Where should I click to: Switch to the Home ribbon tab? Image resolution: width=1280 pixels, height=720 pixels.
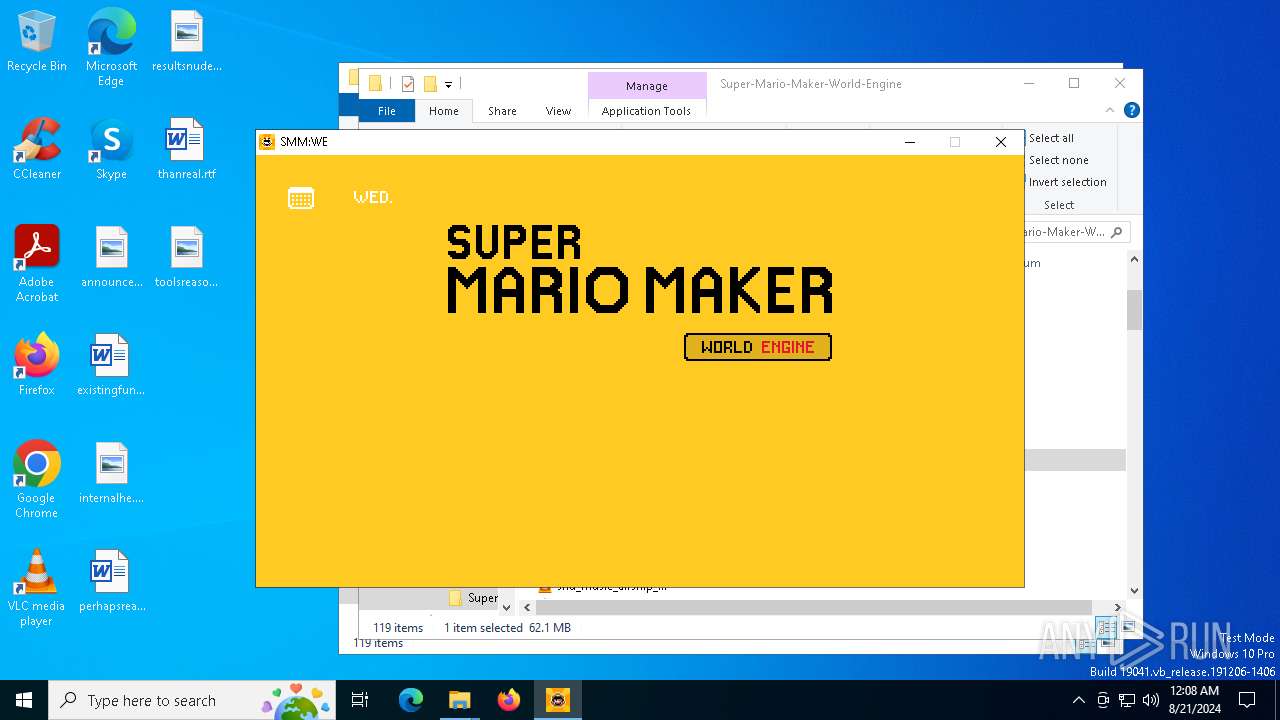443,111
